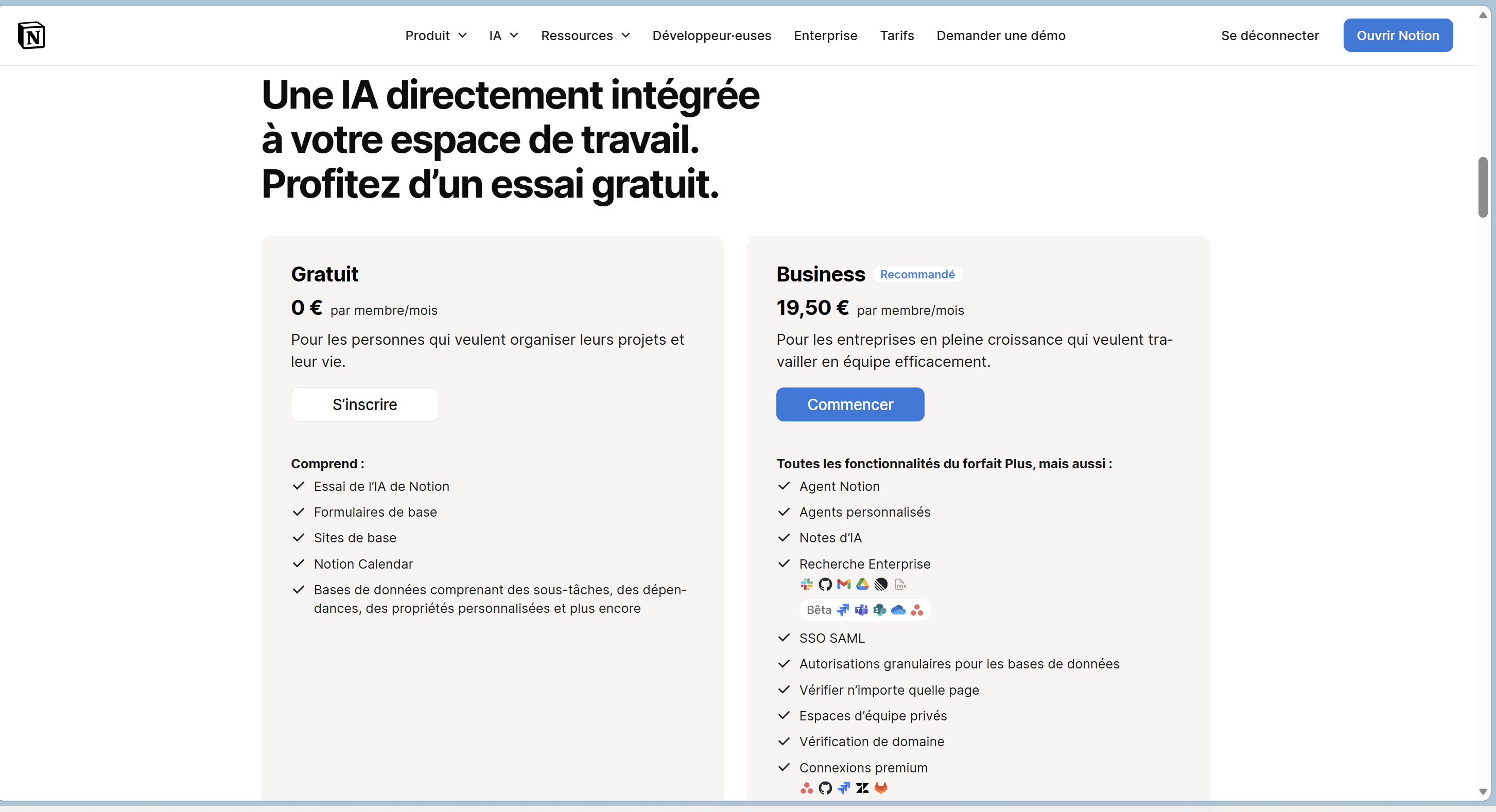Click the Recommandé badge next to Business
This screenshot has height=812, width=1496.
point(917,275)
